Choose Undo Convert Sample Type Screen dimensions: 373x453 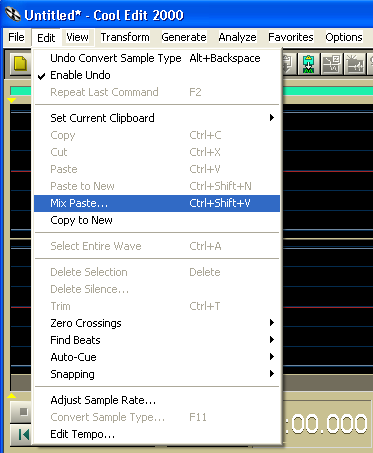coord(157,58)
